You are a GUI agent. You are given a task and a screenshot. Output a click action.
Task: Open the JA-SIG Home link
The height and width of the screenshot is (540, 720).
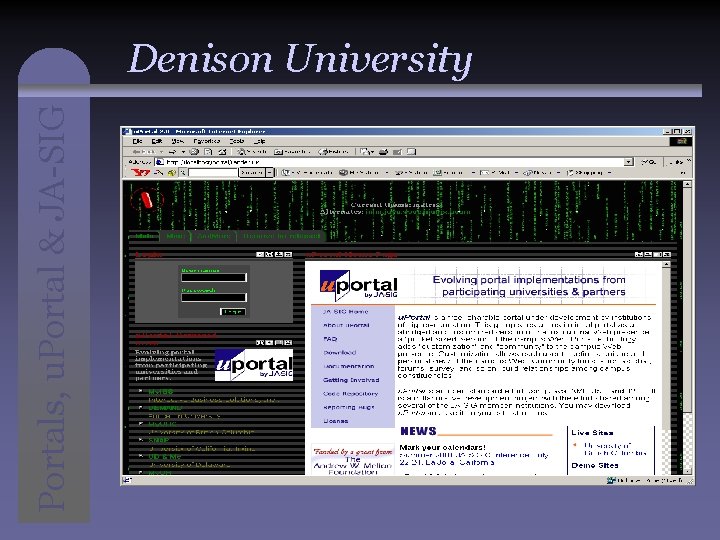[x=345, y=311]
